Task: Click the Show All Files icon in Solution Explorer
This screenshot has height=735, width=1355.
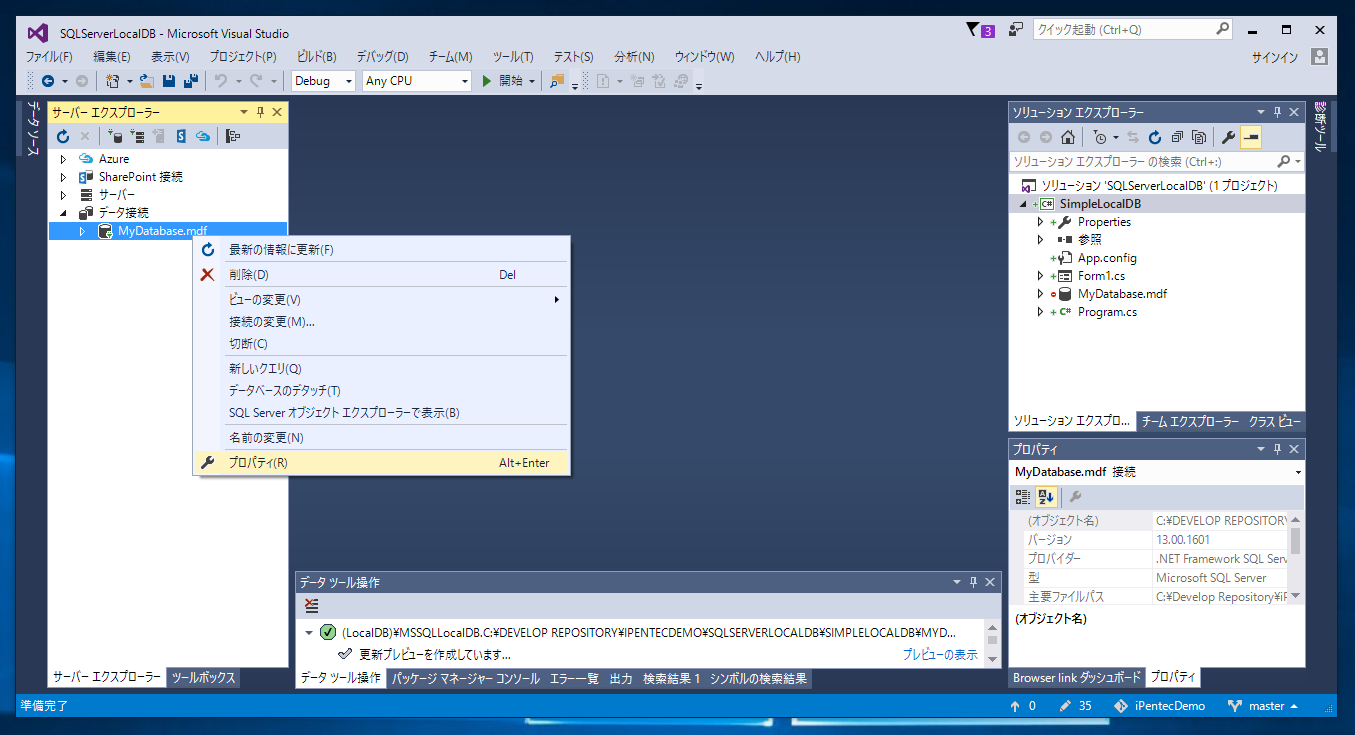Action: tap(1199, 137)
